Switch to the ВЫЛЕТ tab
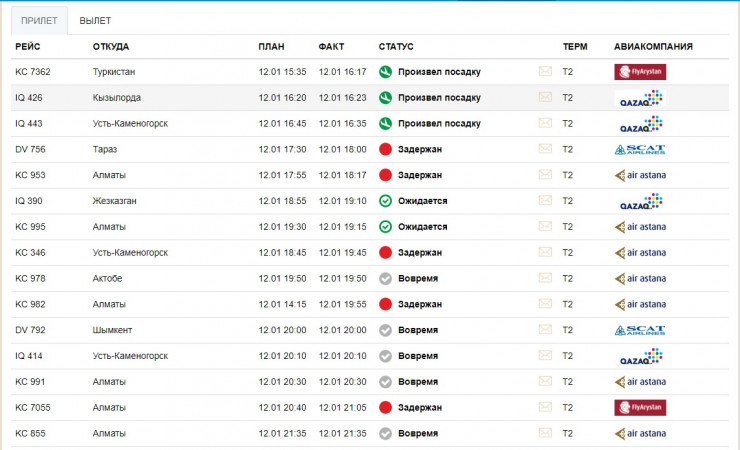The height and width of the screenshot is (450, 740). [x=95, y=20]
